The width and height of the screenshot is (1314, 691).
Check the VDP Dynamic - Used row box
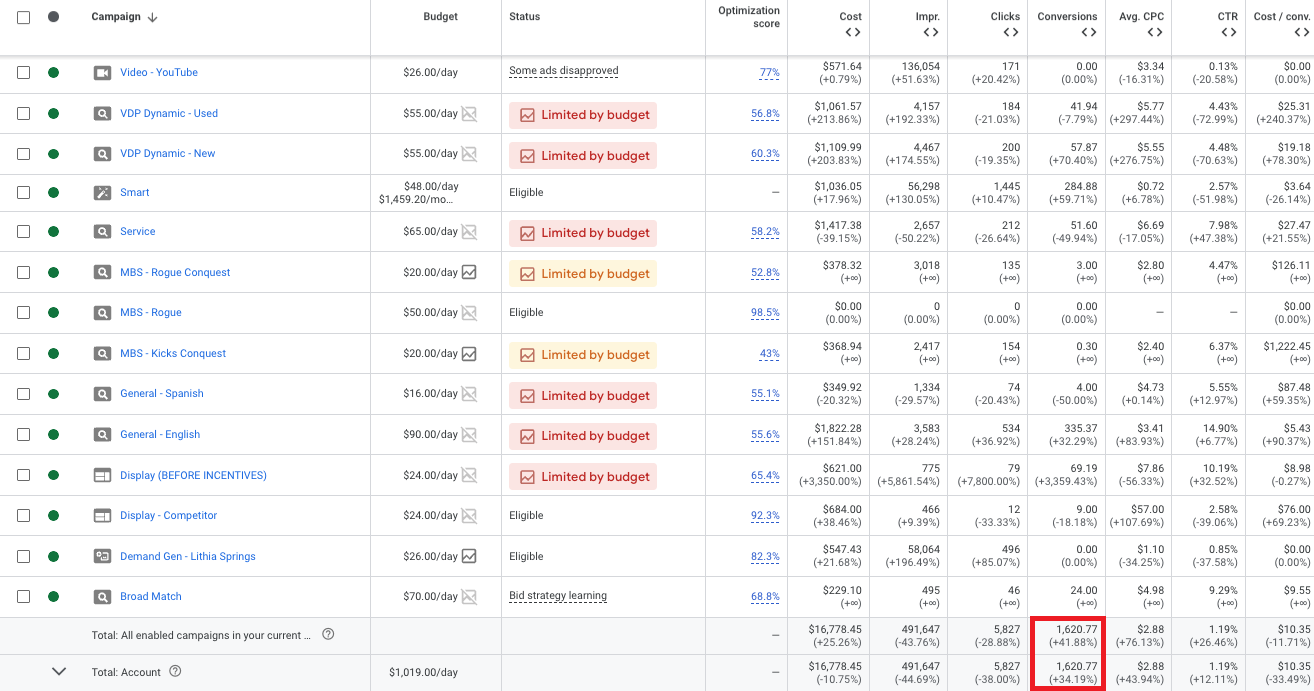24,113
